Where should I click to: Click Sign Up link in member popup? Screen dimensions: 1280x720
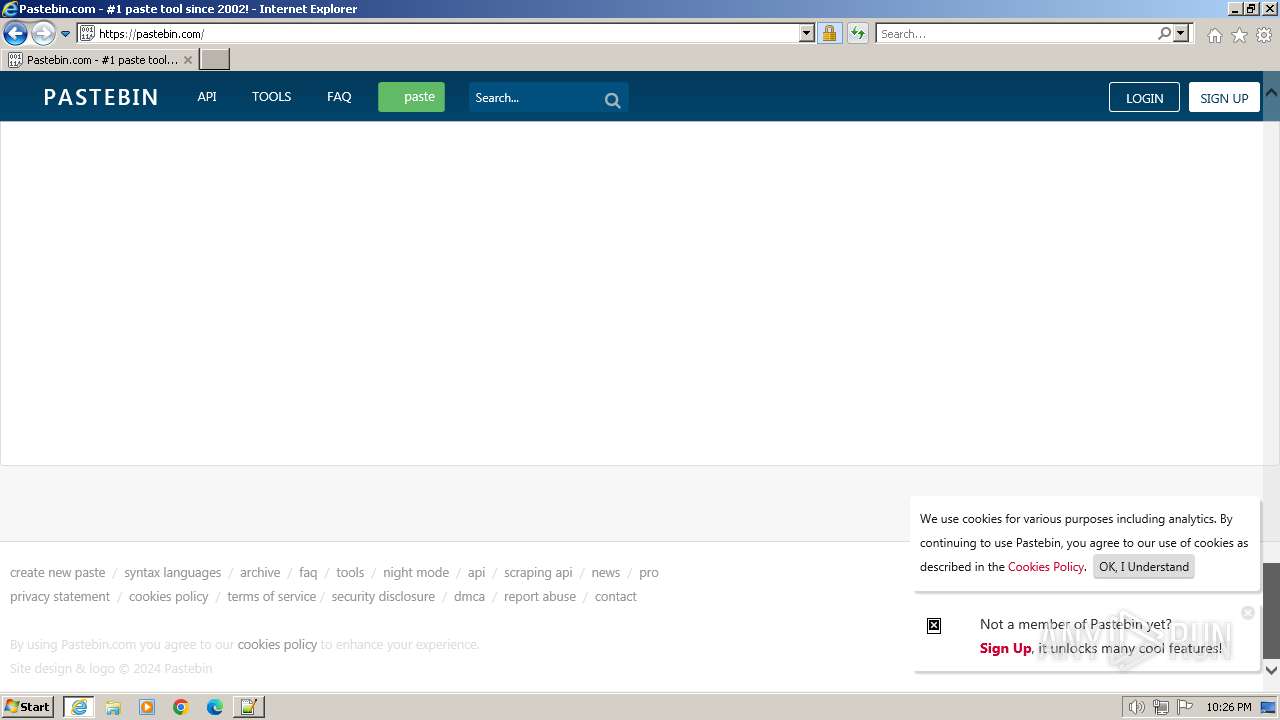[1005, 649]
